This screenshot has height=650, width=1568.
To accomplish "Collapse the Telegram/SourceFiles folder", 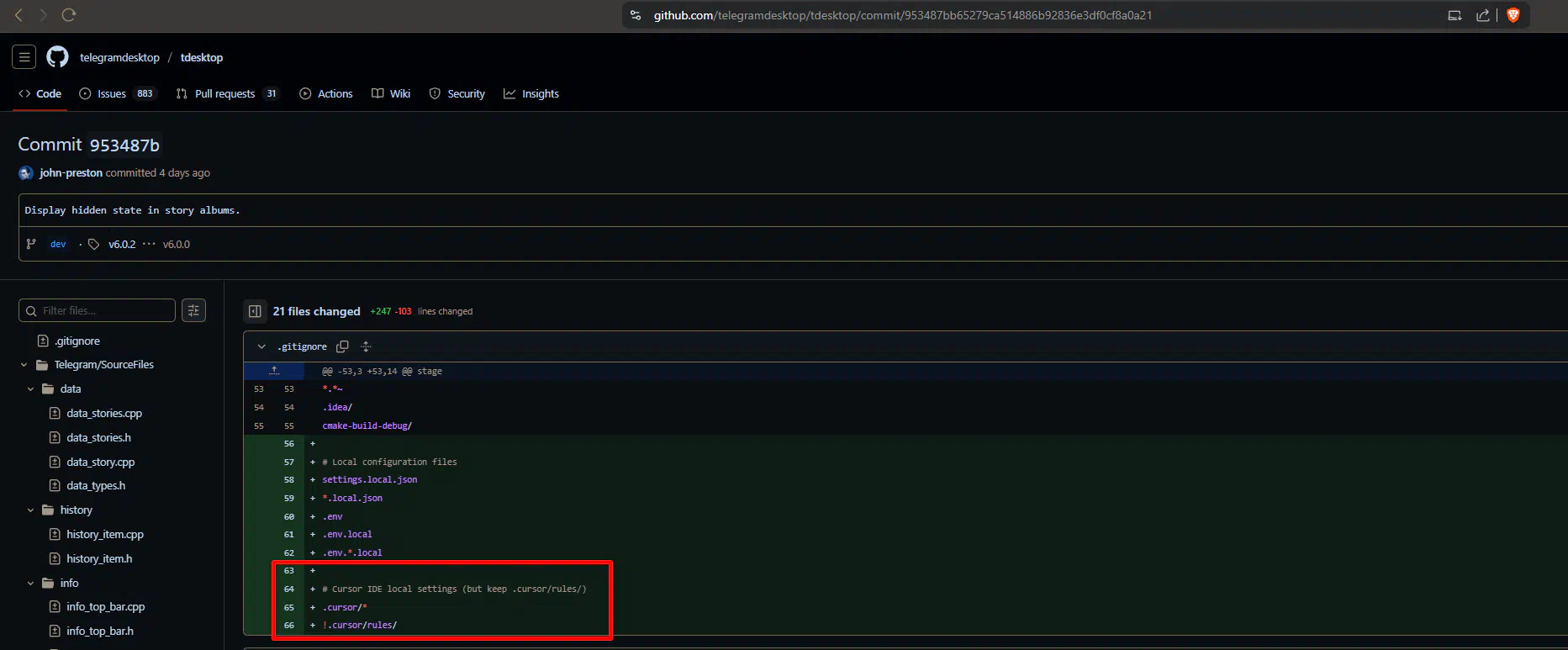I will 24,365.
